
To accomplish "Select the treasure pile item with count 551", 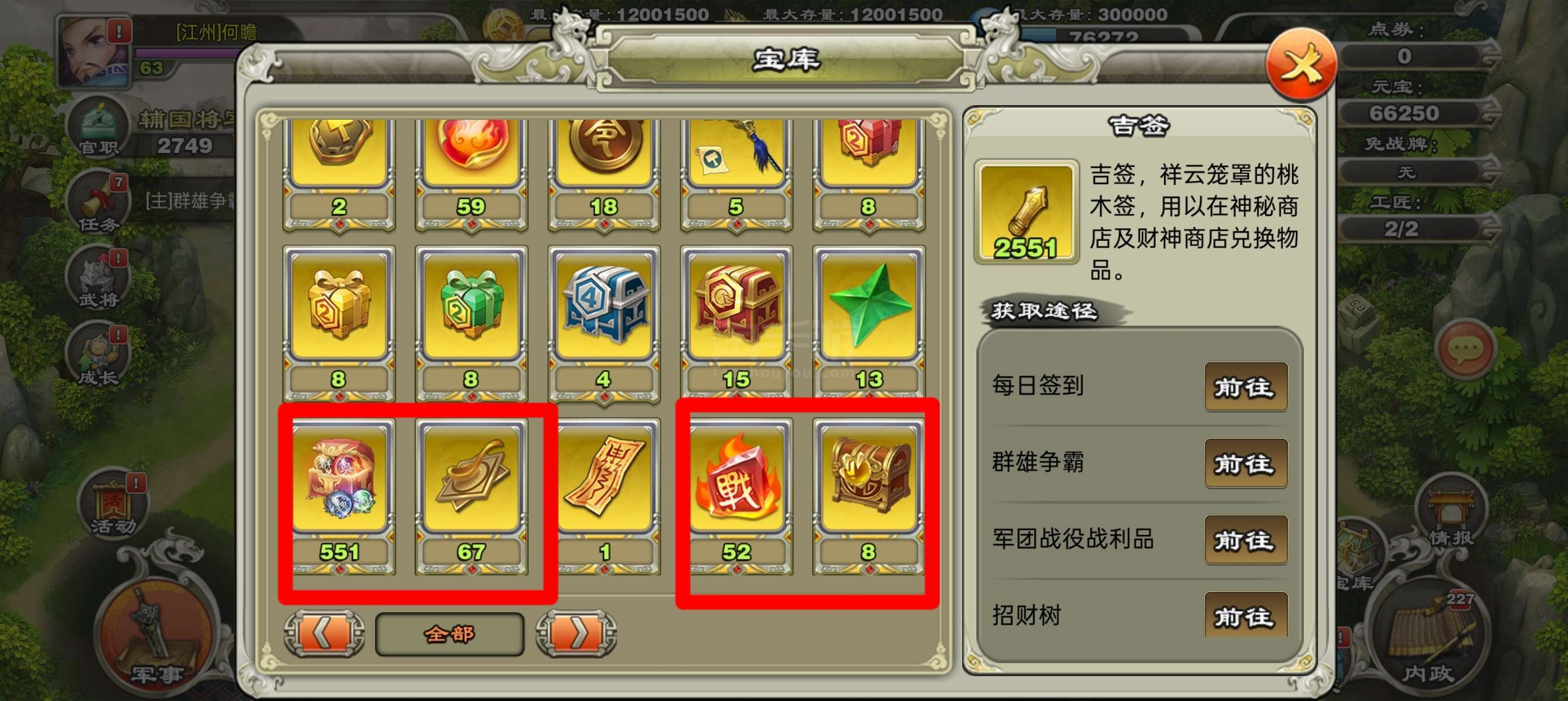I will [339, 496].
